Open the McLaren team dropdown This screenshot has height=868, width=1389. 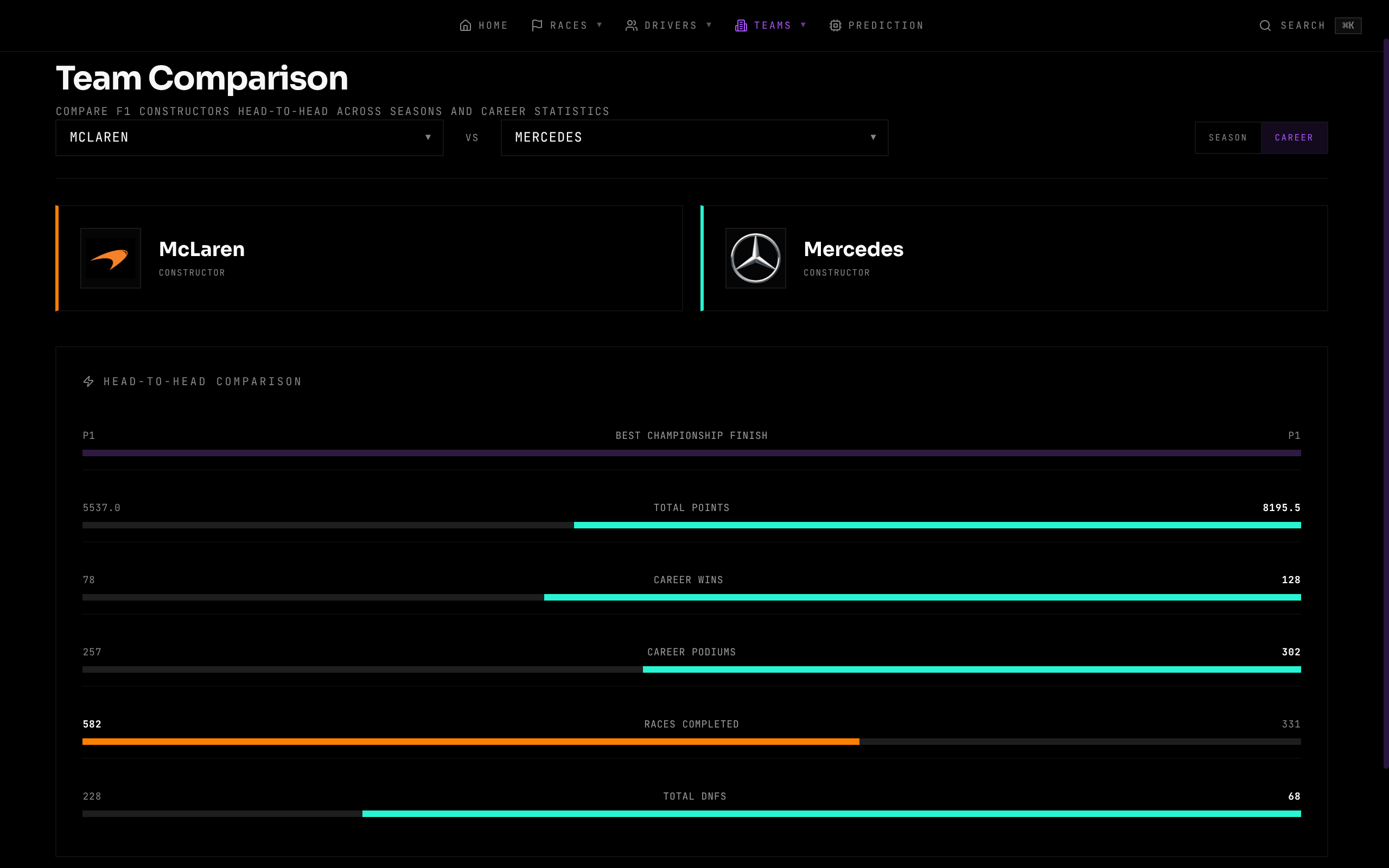pyautogui.click(x=249, y=138)
